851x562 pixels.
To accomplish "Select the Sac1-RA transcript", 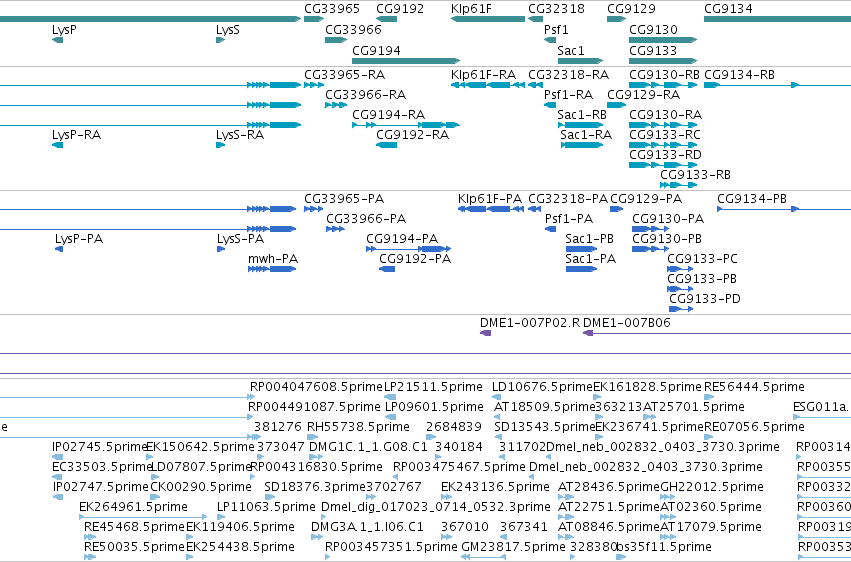I will click(582, 145).
